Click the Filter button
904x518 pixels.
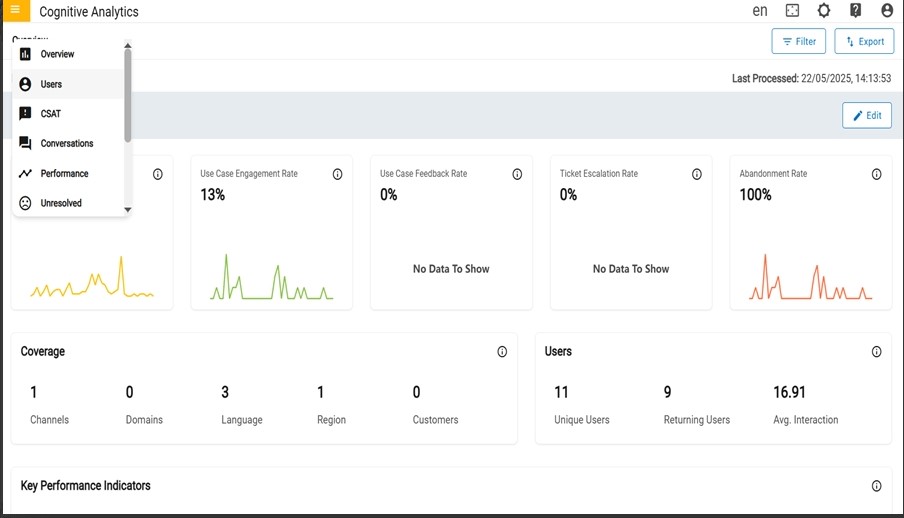(799, 41)
